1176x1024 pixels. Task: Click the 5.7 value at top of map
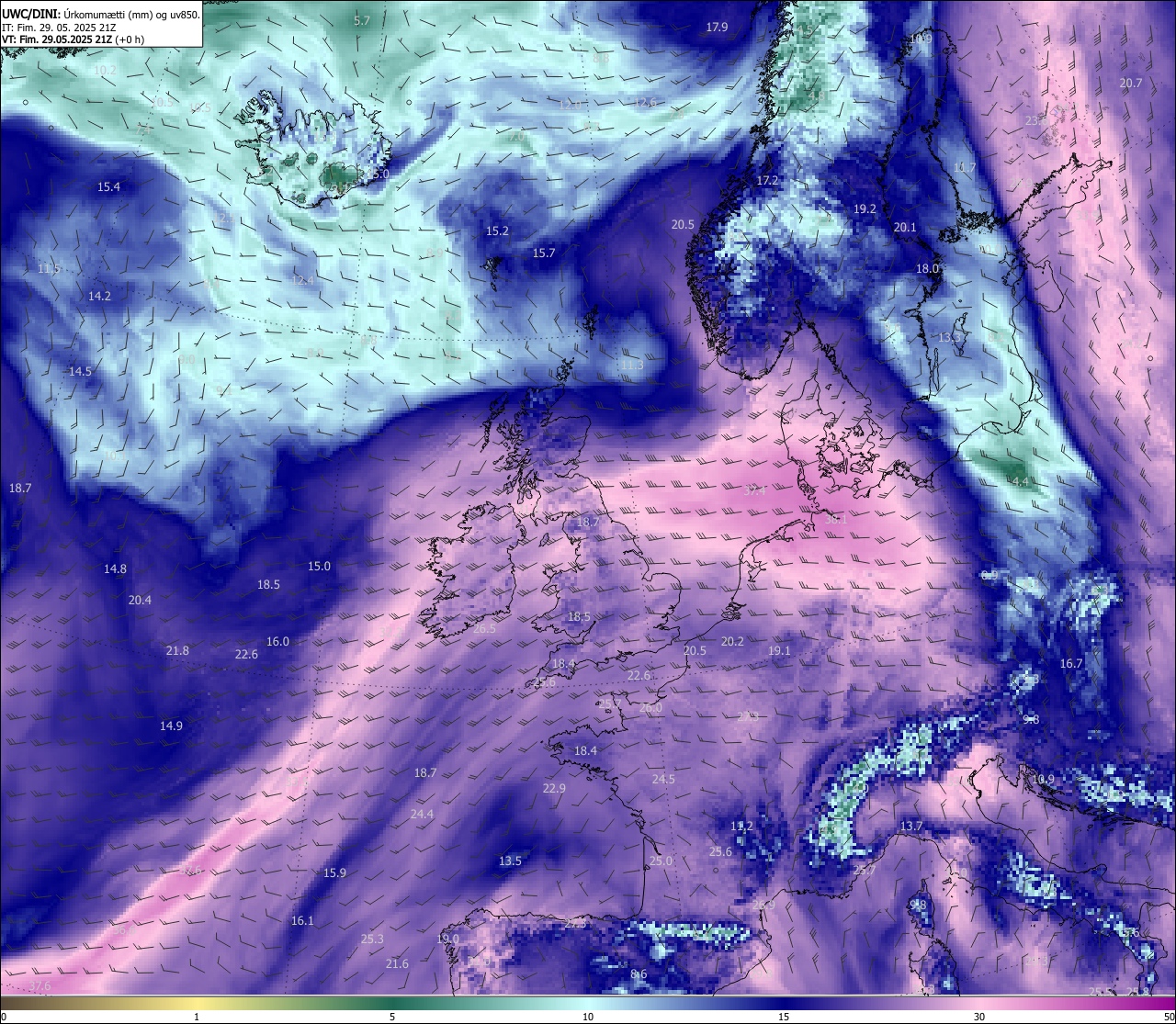point(361,20)
